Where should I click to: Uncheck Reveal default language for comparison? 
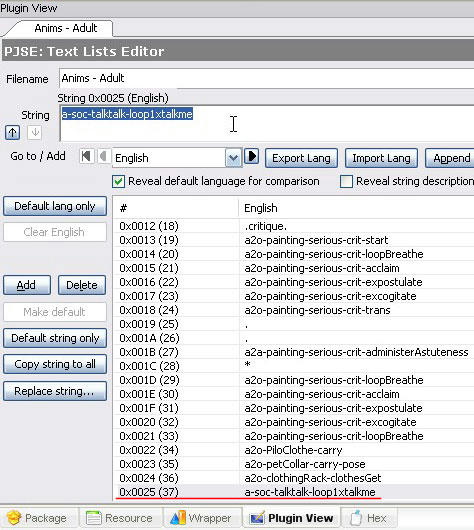coord(118,182)
